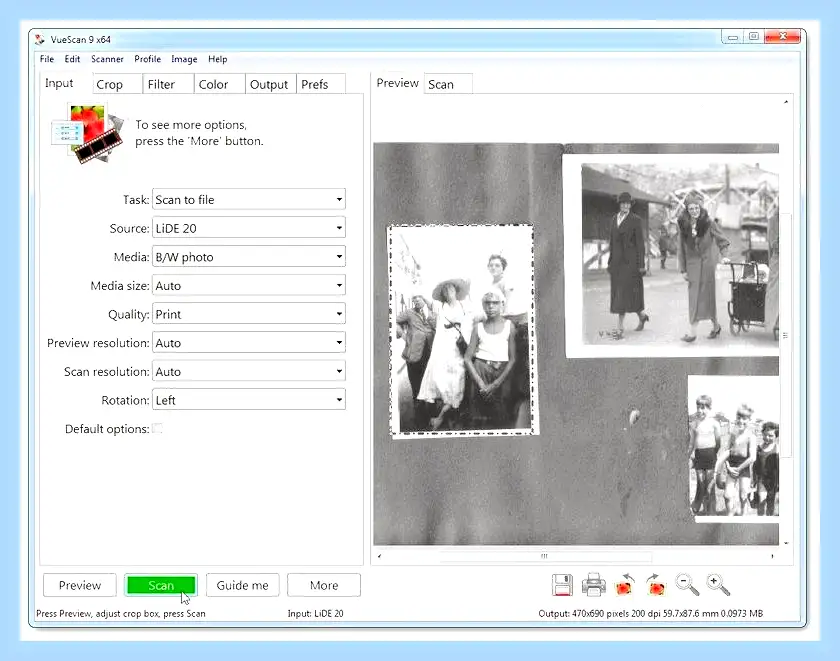Screen dimensions: 840x661
Task: Open the File menu
Action: point(47,59)
